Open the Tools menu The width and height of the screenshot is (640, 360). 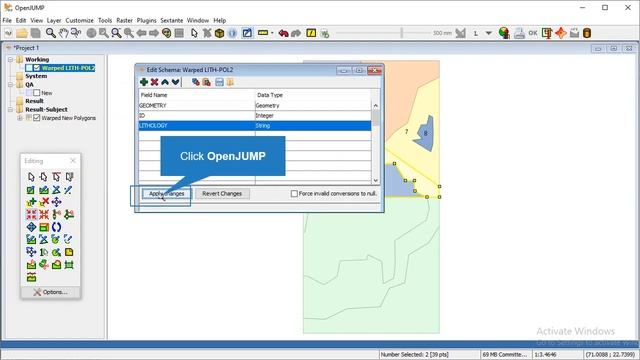pyautogui.click(x=105, y=20)
